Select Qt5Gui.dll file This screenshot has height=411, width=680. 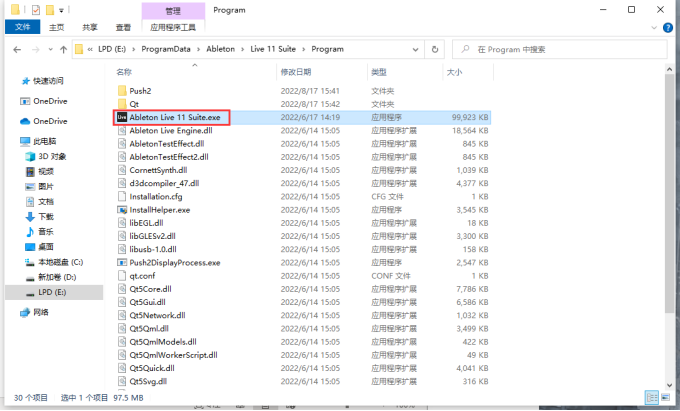[x=147, y=302]
